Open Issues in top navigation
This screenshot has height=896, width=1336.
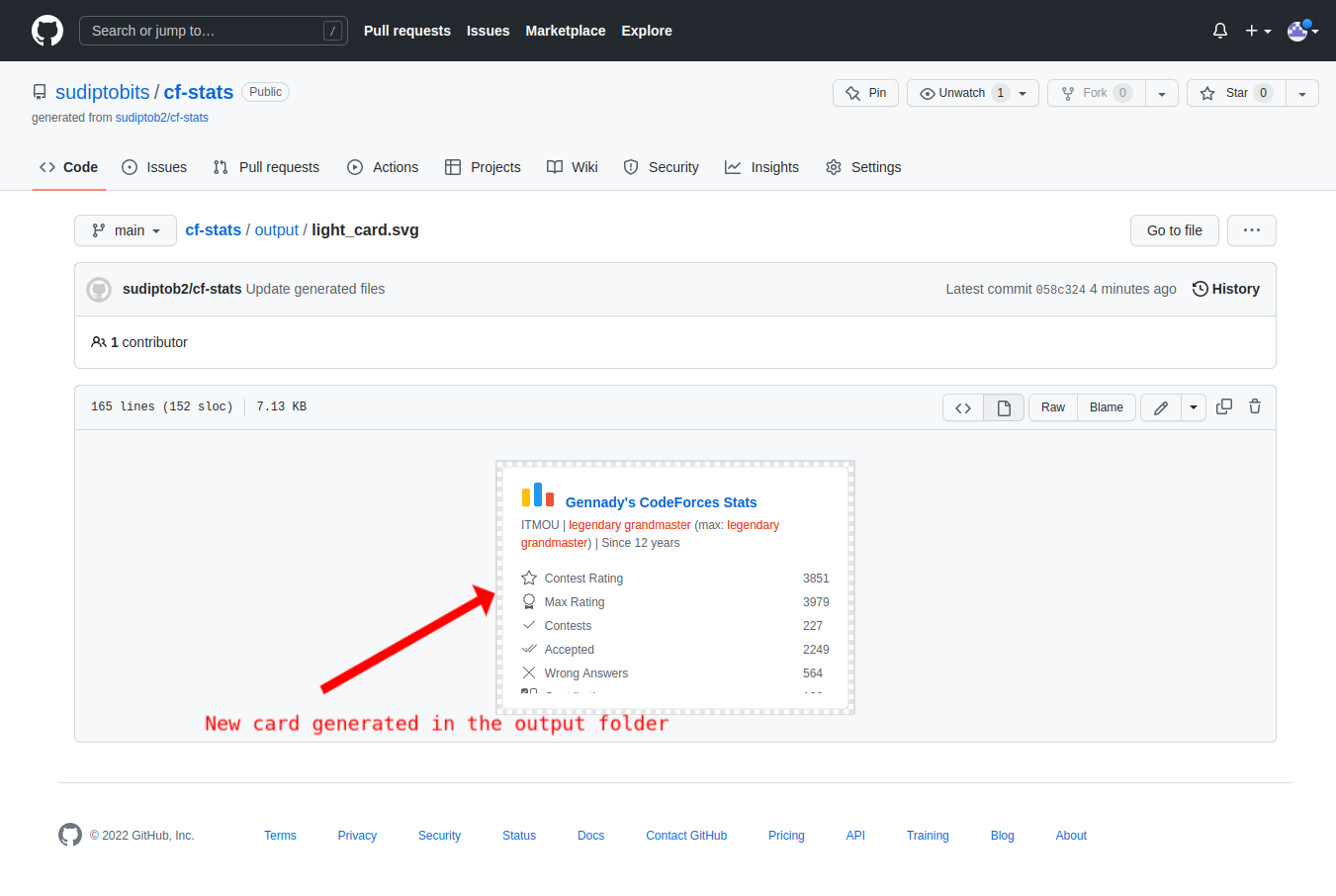coord(489,31)
